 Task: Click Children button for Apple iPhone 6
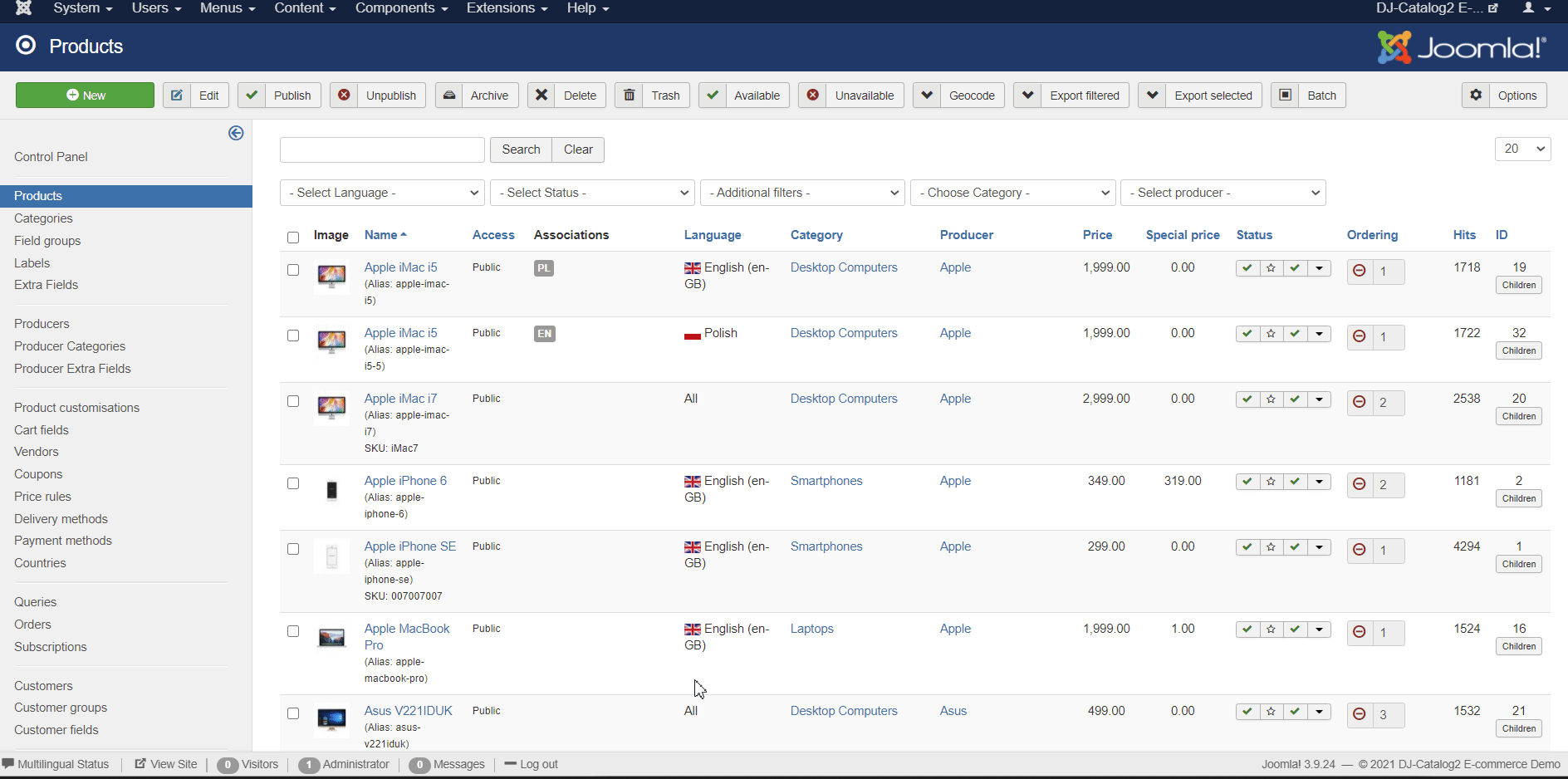tap(1519, 498)
